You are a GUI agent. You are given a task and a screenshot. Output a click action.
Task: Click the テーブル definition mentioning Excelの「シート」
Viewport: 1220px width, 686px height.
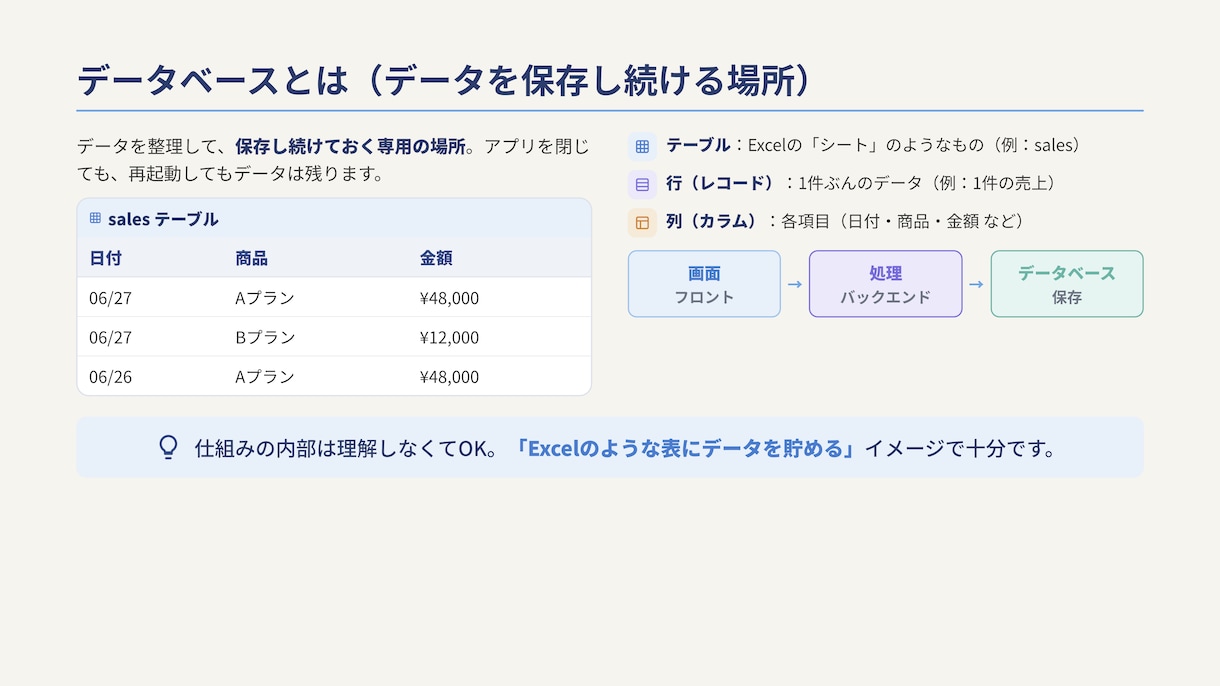[875, 146]
